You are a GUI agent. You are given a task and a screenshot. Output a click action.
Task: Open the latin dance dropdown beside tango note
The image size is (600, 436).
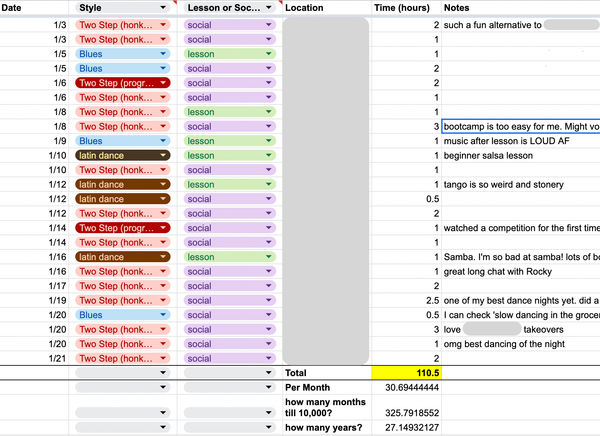pyautogui.click(x=163, y=185)
